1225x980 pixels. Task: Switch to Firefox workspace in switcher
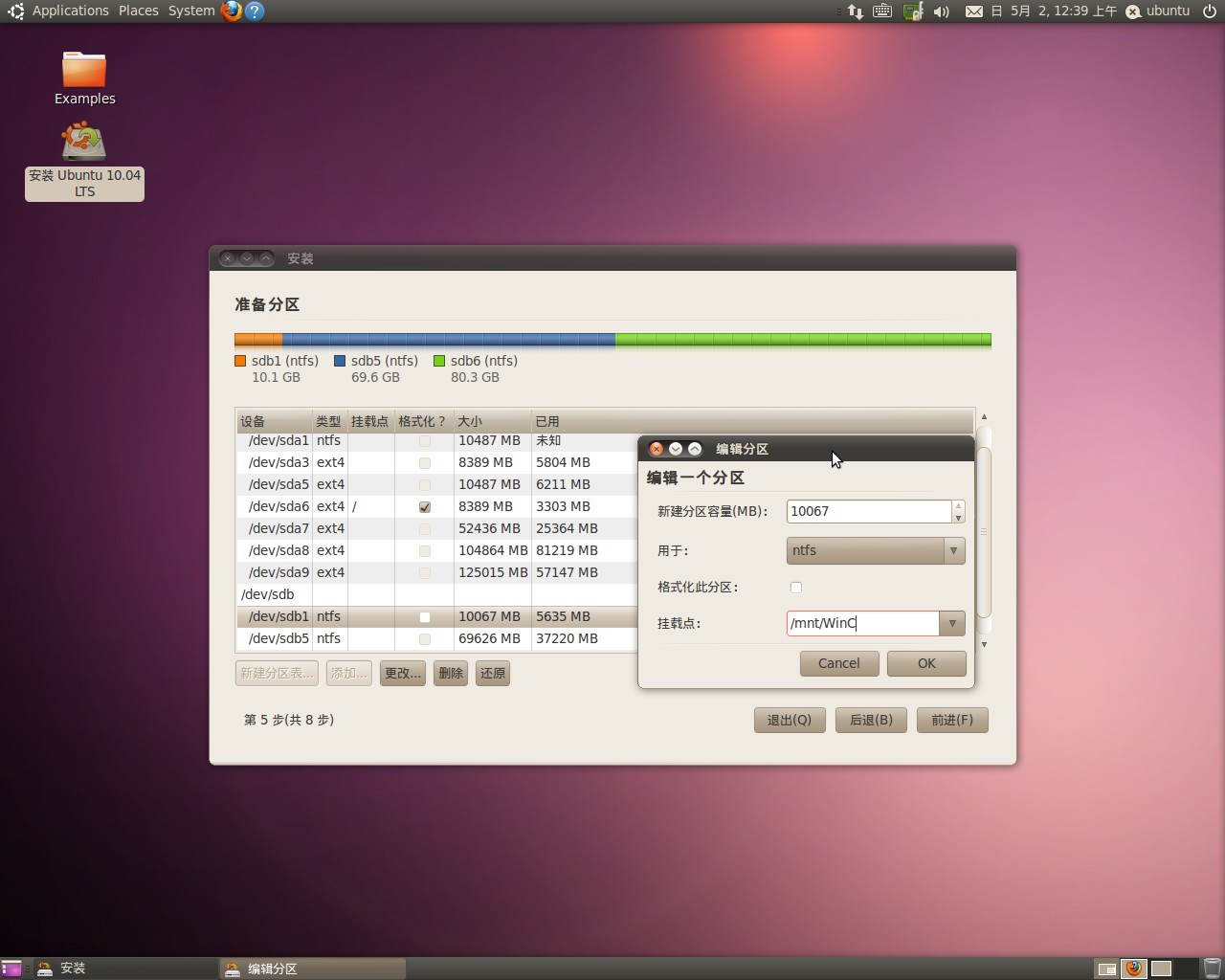1134,969
